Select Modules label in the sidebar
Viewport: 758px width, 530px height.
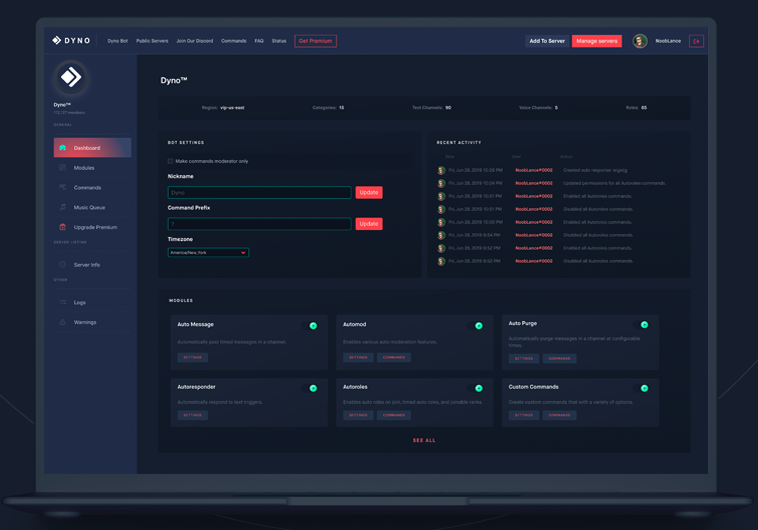coord(84,168)
